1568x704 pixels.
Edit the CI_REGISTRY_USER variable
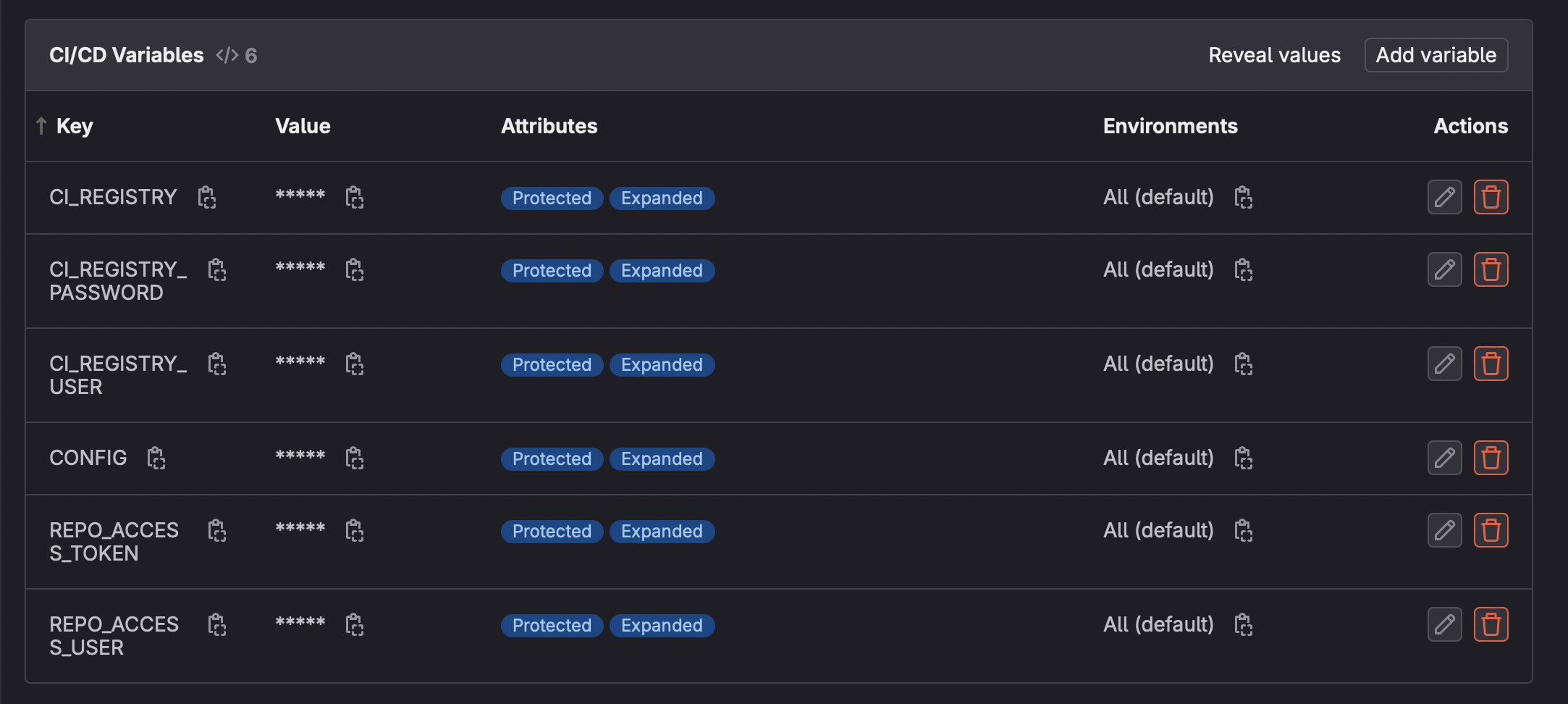click(x=1444, y=364)
